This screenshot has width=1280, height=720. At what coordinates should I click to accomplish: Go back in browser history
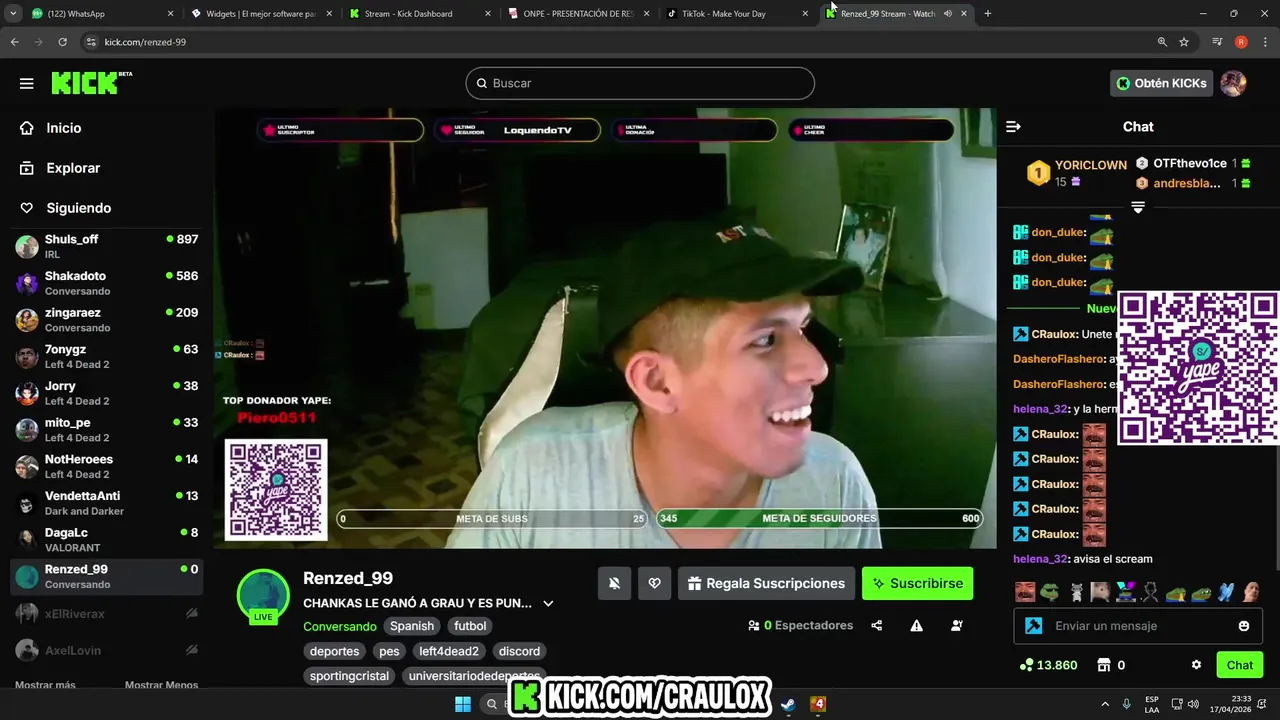point(14,42)
